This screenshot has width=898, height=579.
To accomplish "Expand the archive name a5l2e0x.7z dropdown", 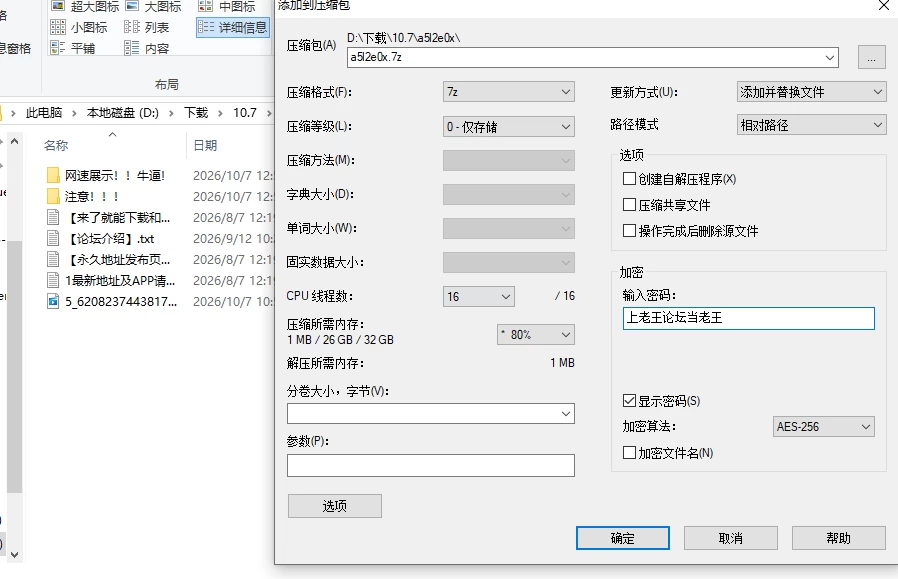I will coord(829,57).
